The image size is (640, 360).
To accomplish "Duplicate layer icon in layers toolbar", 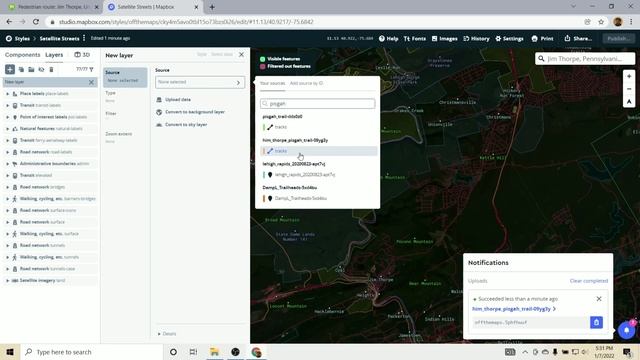I will coord(21,69).
